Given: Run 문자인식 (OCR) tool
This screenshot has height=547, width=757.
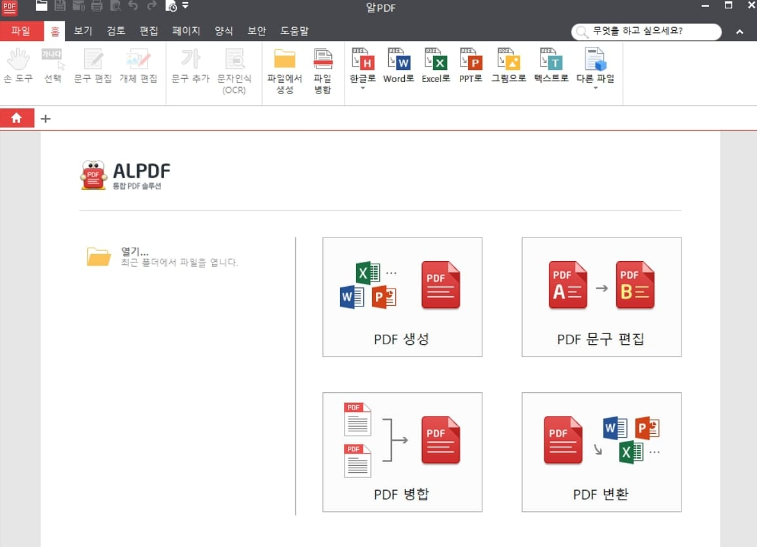Looking at the screenshot, I should point(234,71).
